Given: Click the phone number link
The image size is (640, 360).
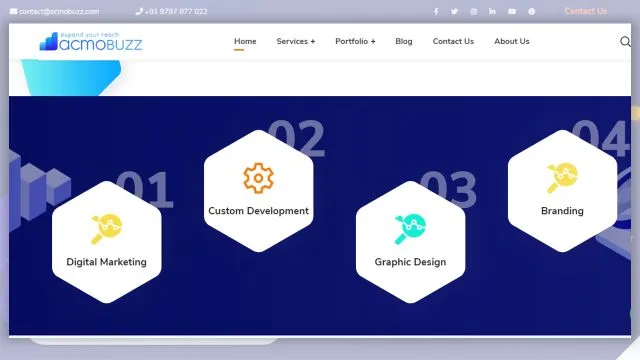Looking at the screenshot, I should pos(171,11).
